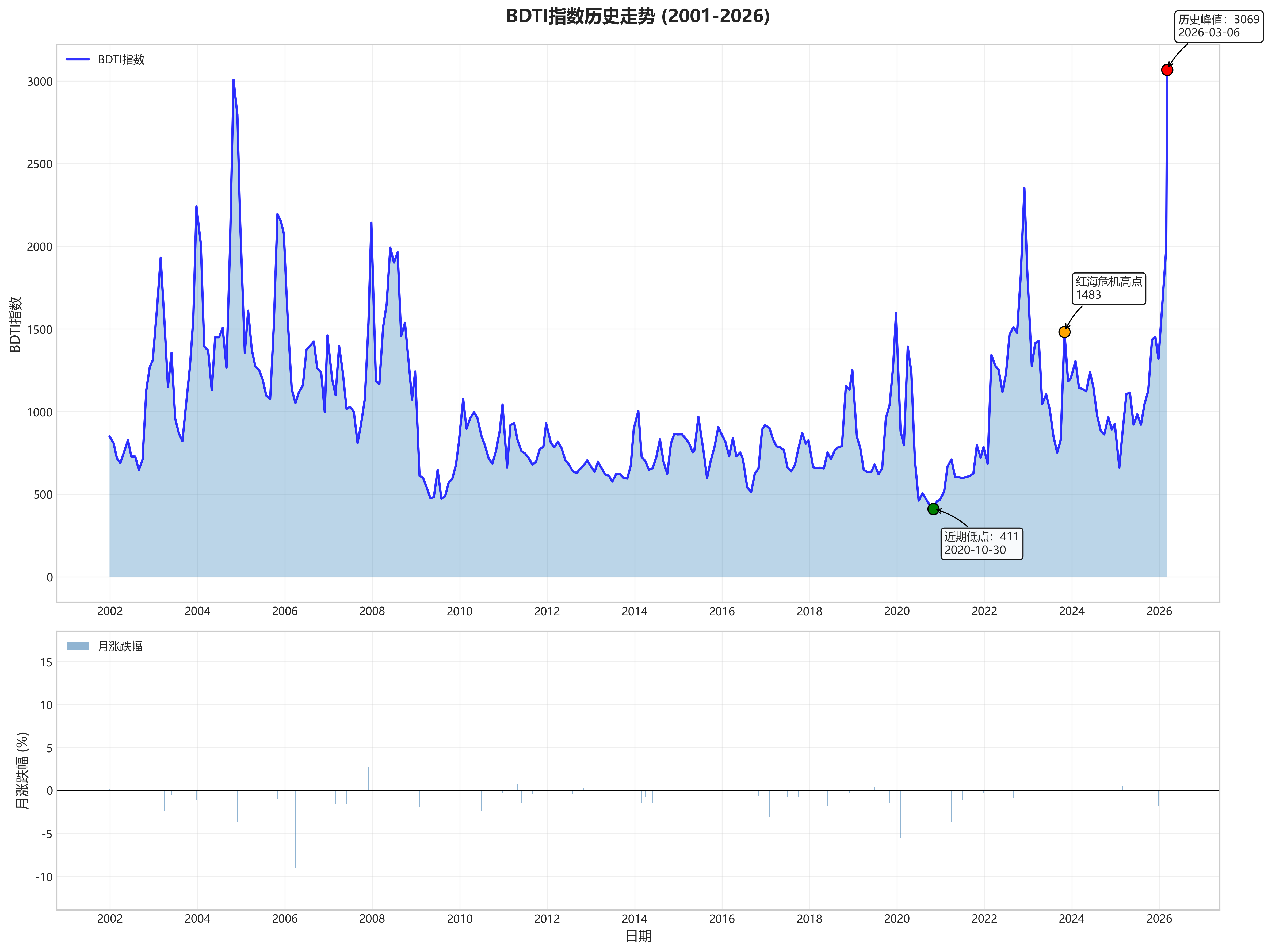
Task: Click the 月涨跌幅 legend color patch
Action: click(x=78, y=646)
